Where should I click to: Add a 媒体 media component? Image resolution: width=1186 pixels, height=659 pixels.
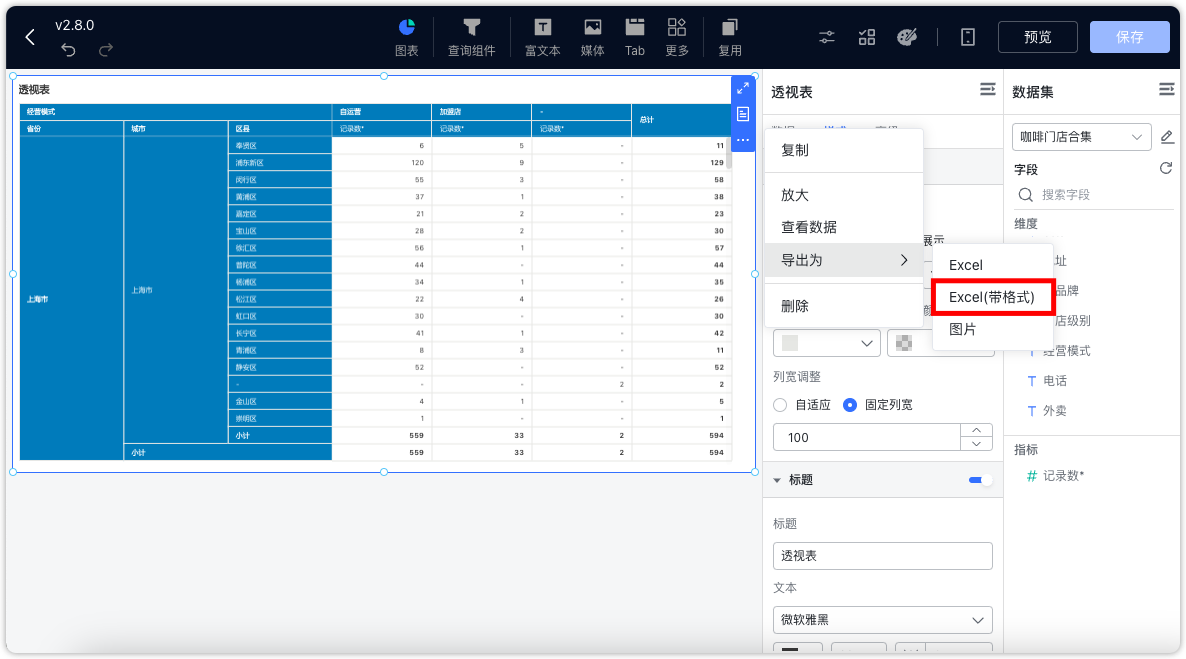pos(592,36)
